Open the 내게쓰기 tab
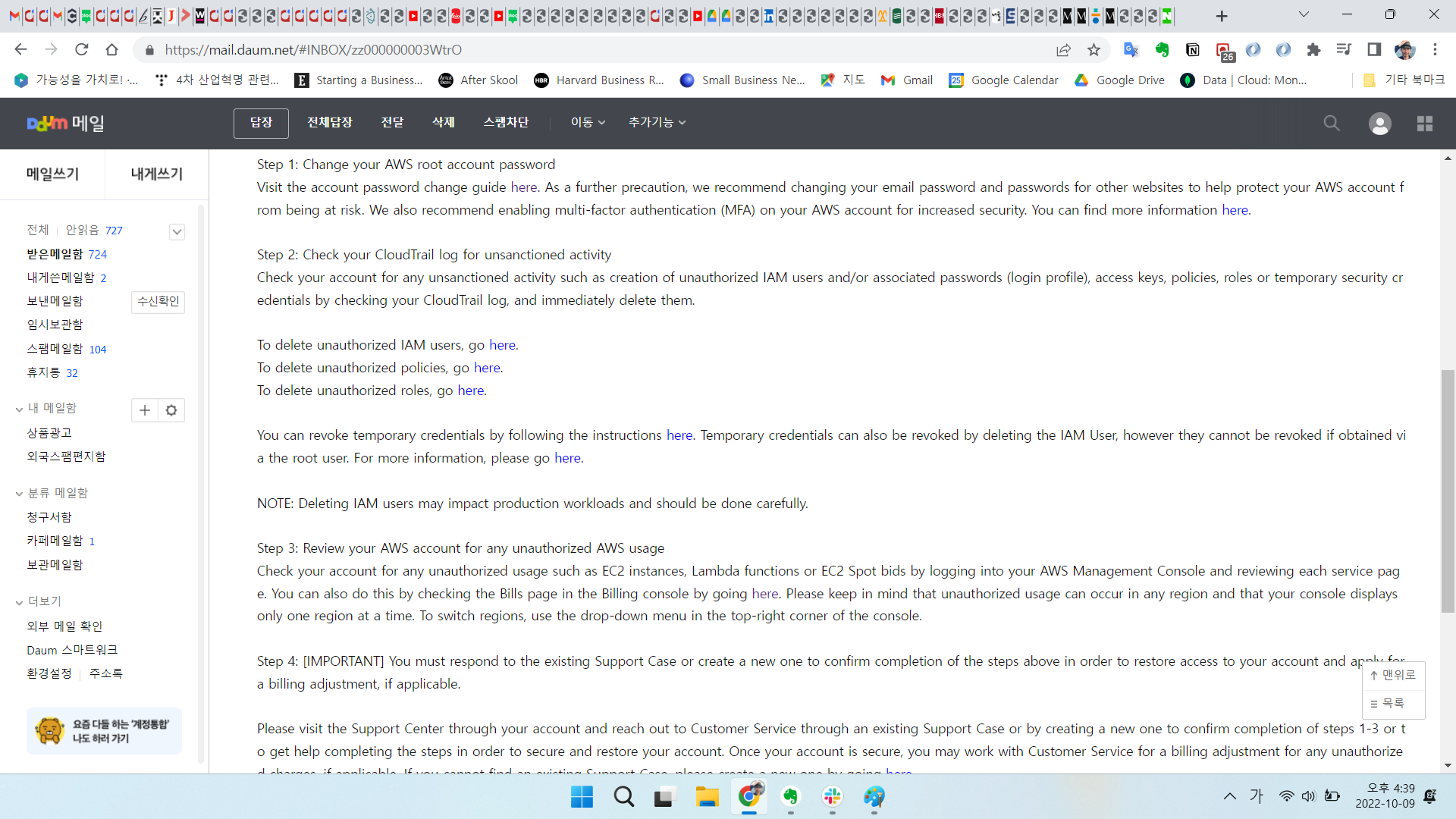The width and height of the screenshot is (1456, 819). (x=157, y=174)
